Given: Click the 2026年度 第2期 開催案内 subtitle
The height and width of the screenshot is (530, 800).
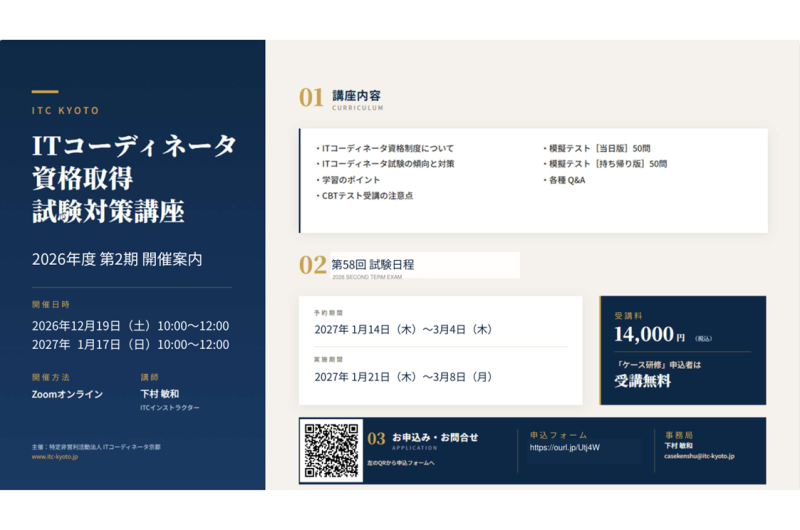Looking at the screenshot, I should pos(117,259).
